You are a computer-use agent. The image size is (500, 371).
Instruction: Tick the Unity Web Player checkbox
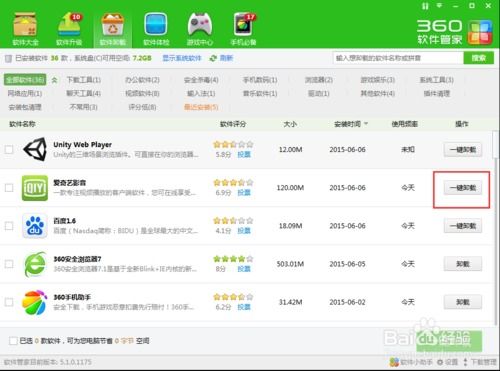(x=9, y=149)
